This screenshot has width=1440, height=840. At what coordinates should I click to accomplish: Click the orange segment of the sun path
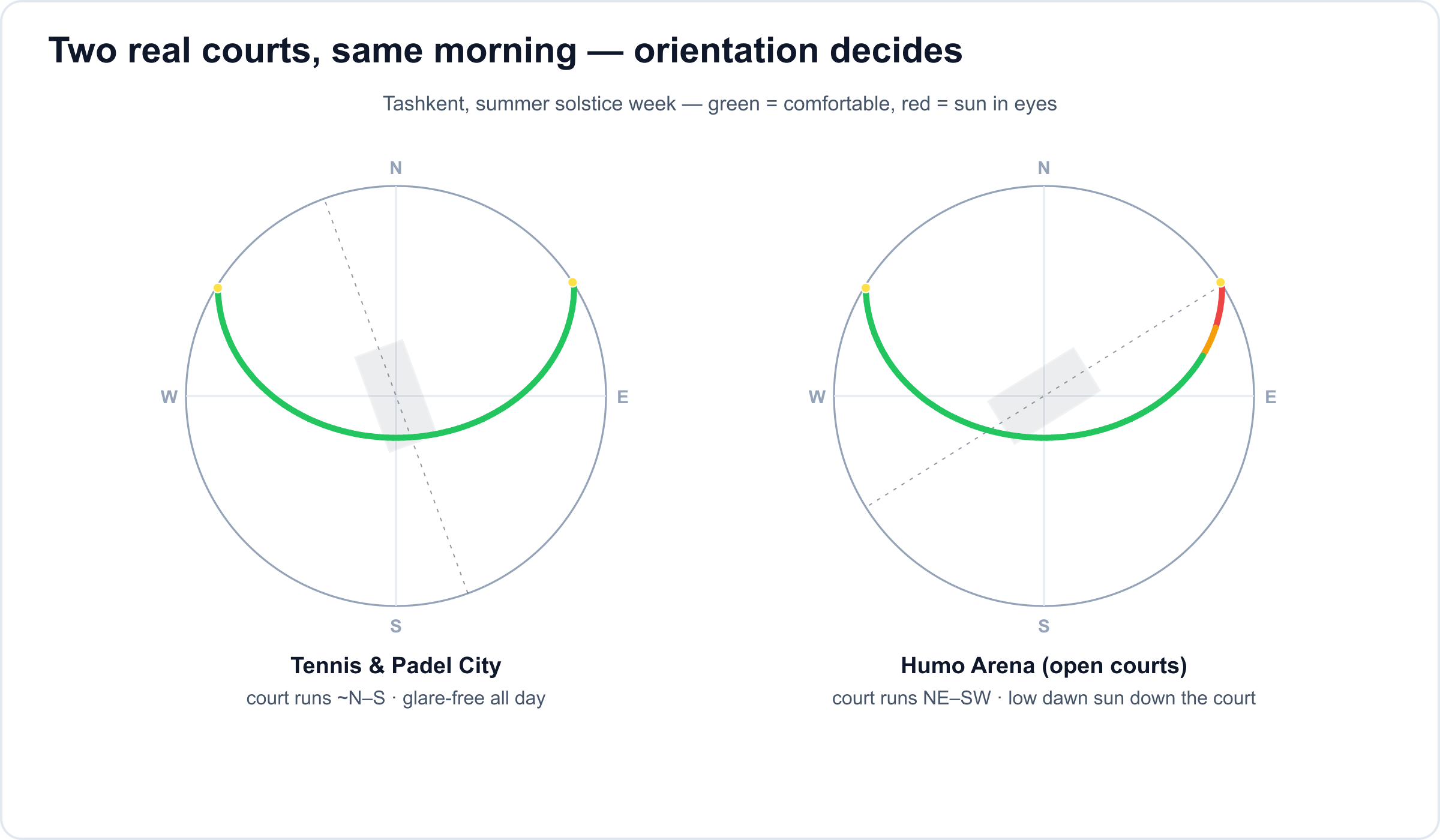1210,340
